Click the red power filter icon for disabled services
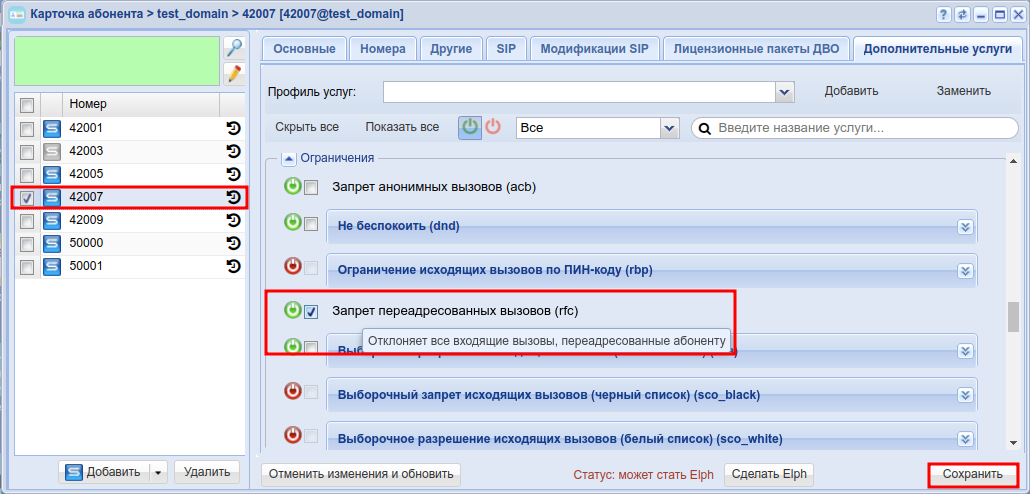The width and height of the screenshot is (1030, 494). tap(493, 127)
